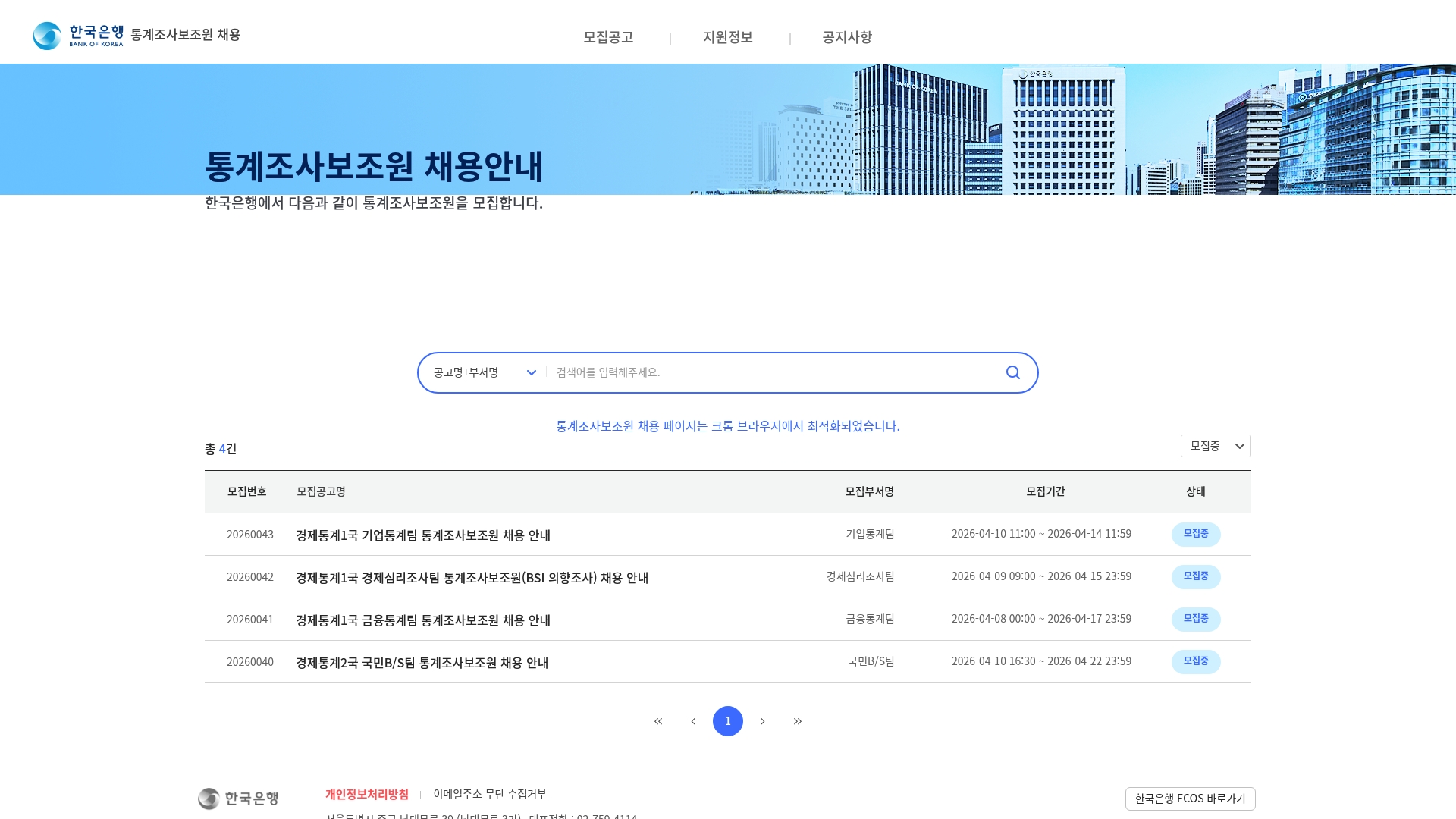Click the first-page double arrow in pagination
The height and width of the screenshot is (819, 1456).
pos(657,721)
